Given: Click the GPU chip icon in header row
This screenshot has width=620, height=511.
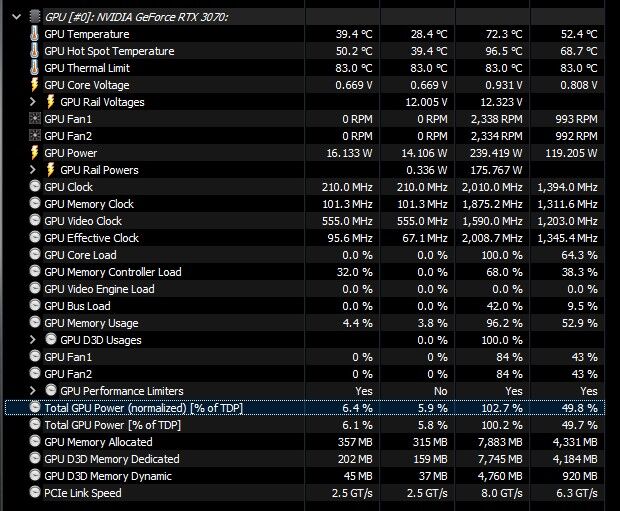Looking at the screenshot, I should (x=35, y=17).
